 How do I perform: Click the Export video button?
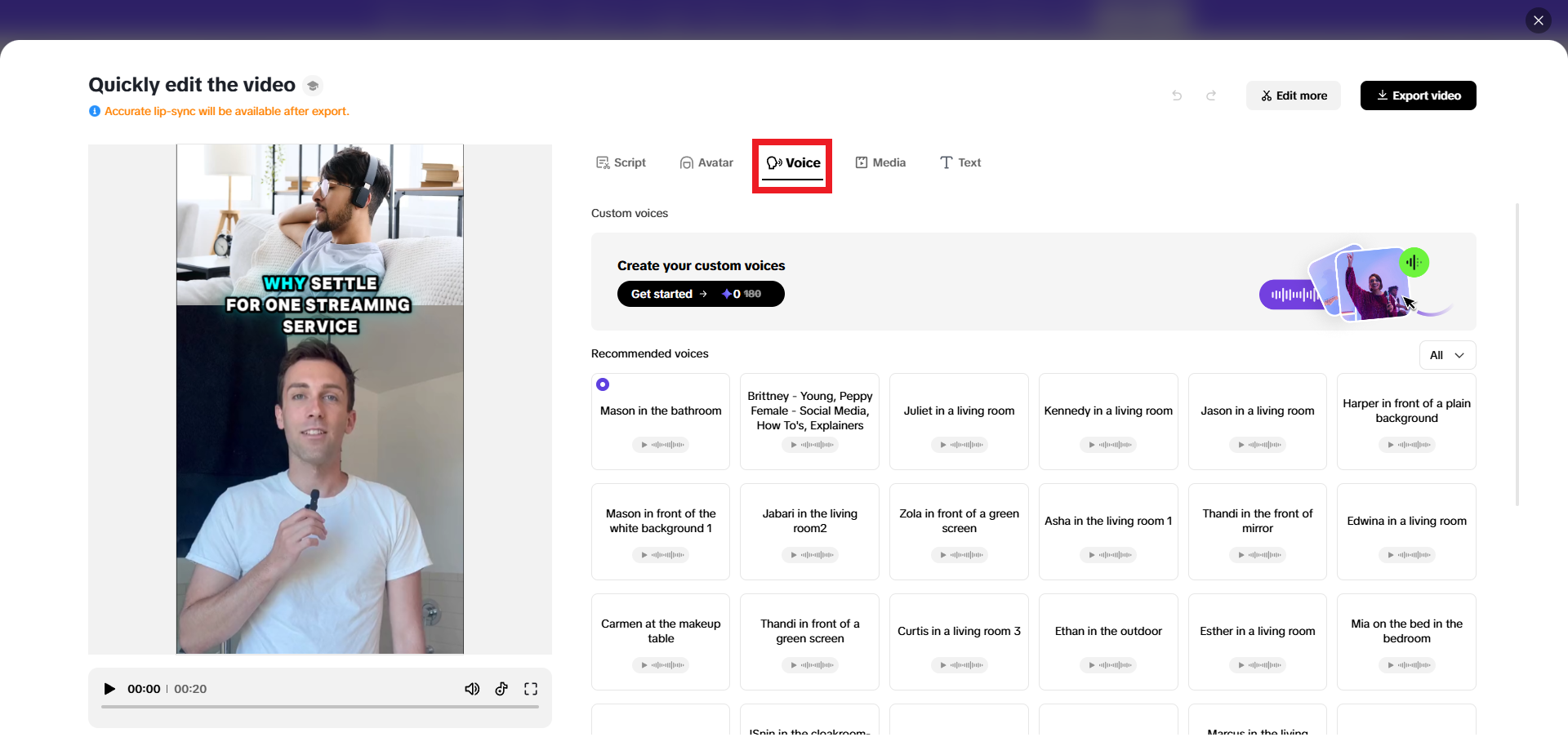(x=1418, y=95)
